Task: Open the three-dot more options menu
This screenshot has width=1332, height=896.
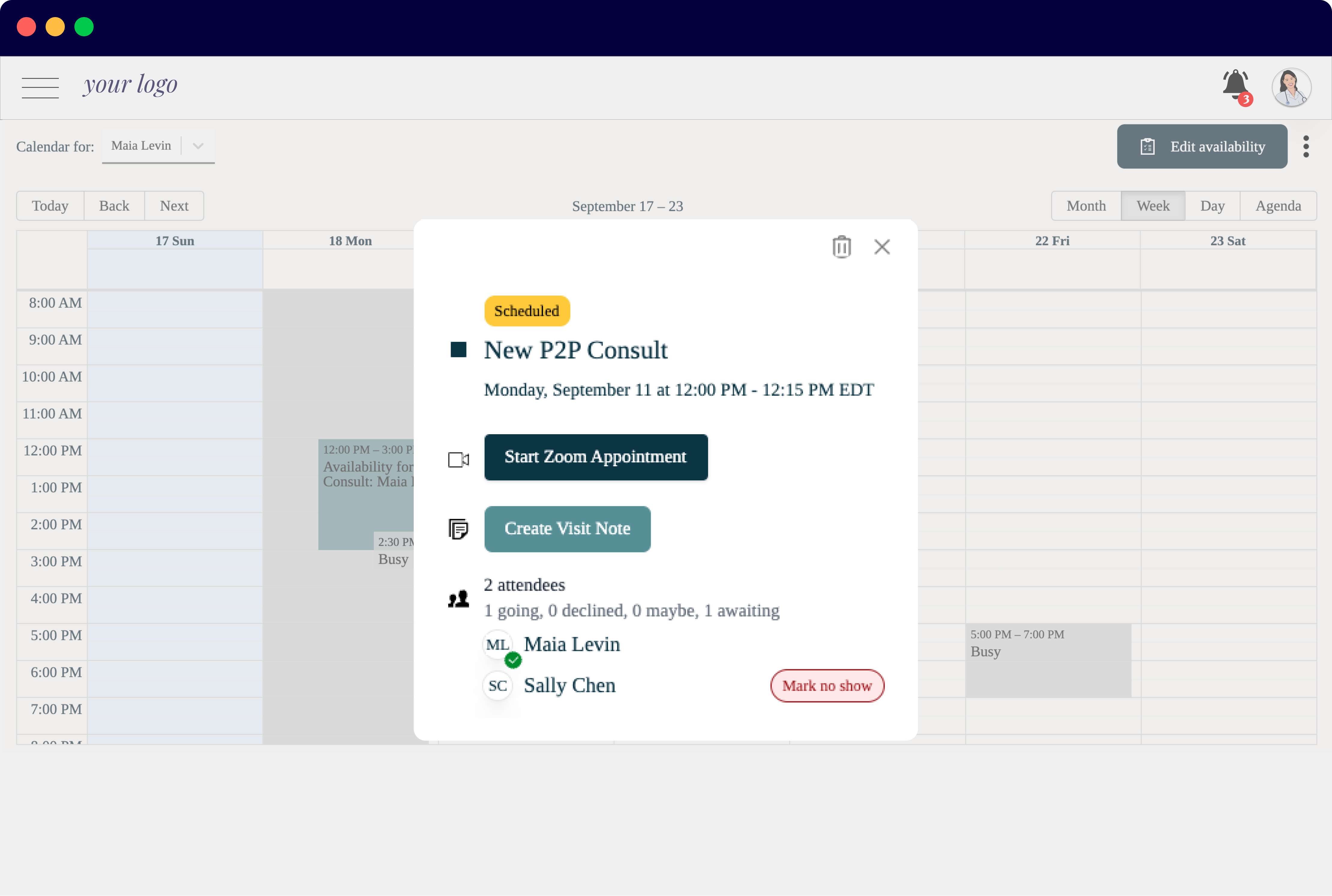Action: tap(1306, 146)
